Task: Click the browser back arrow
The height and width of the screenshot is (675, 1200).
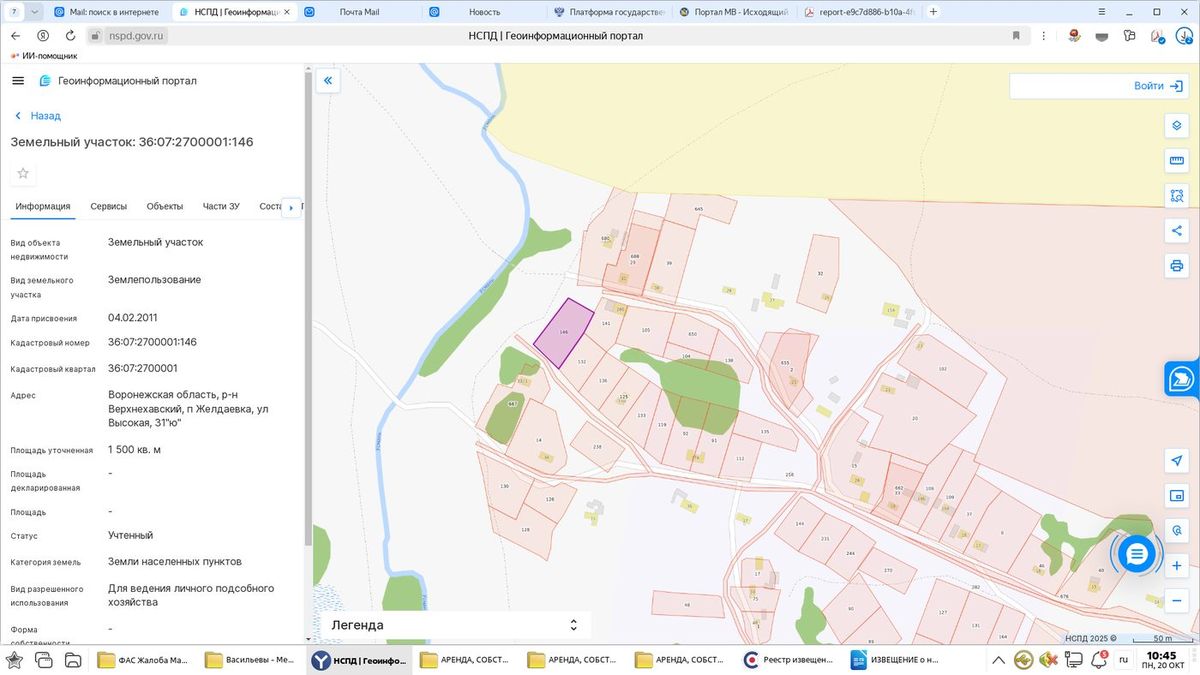Action: tap(15, 35)
